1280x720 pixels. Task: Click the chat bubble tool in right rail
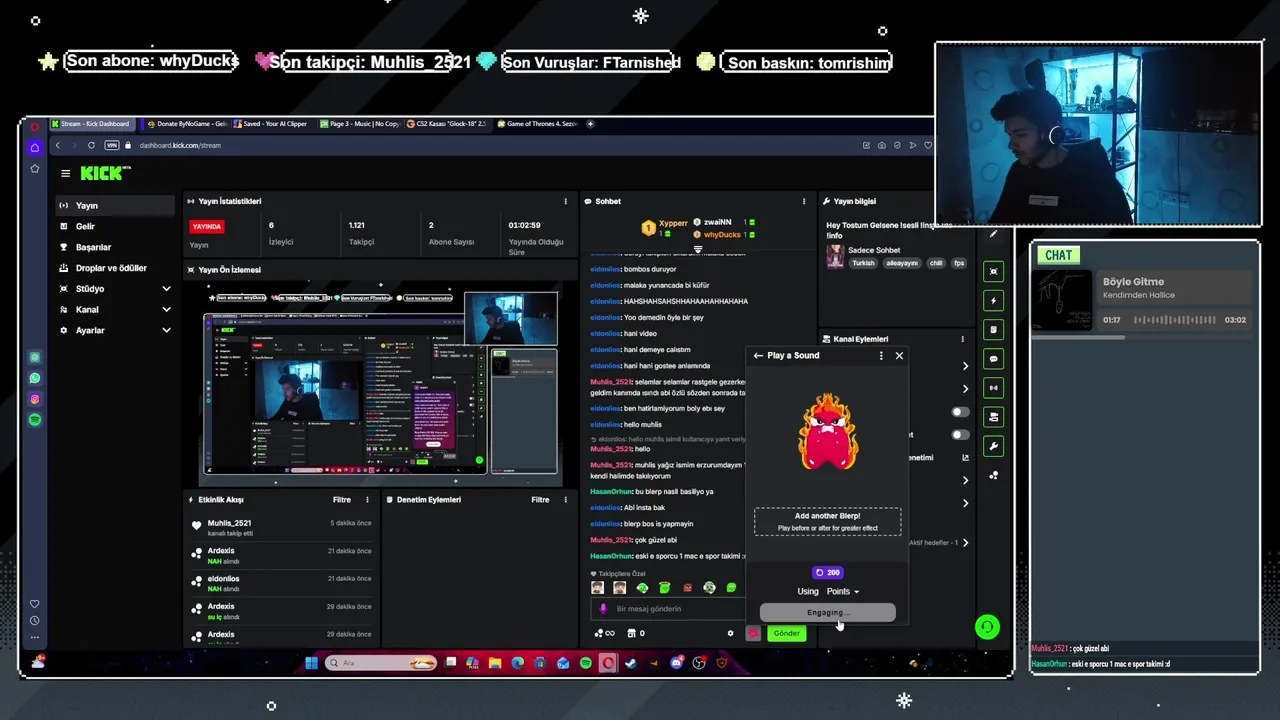tap(993, 358)
